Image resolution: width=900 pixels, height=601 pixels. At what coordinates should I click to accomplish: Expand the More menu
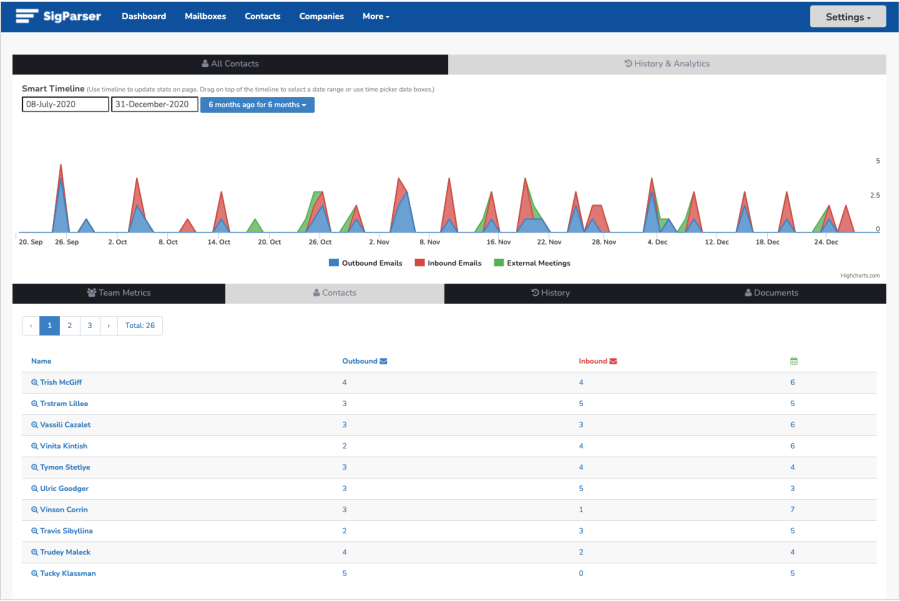(x=375, y=16)
